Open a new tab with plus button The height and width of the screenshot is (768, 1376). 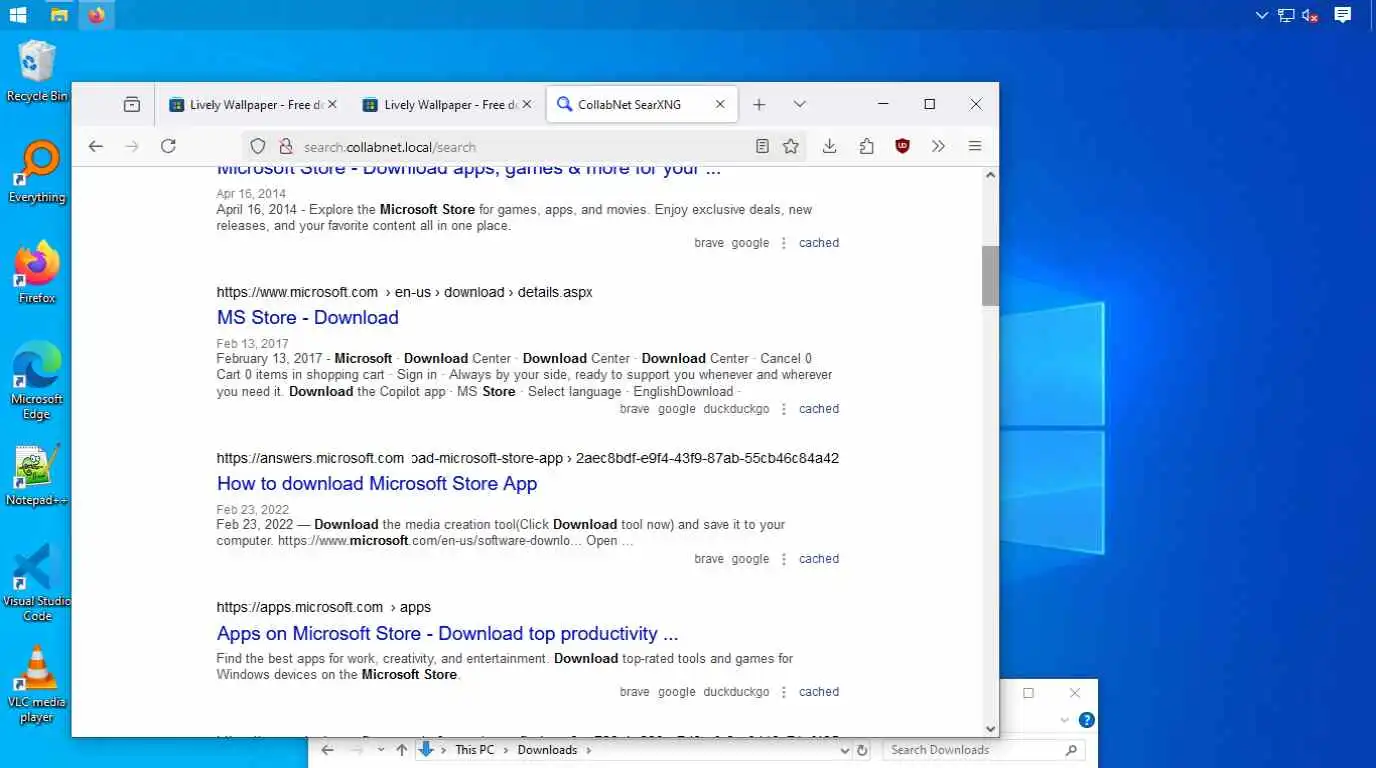(x=759, y=104)
